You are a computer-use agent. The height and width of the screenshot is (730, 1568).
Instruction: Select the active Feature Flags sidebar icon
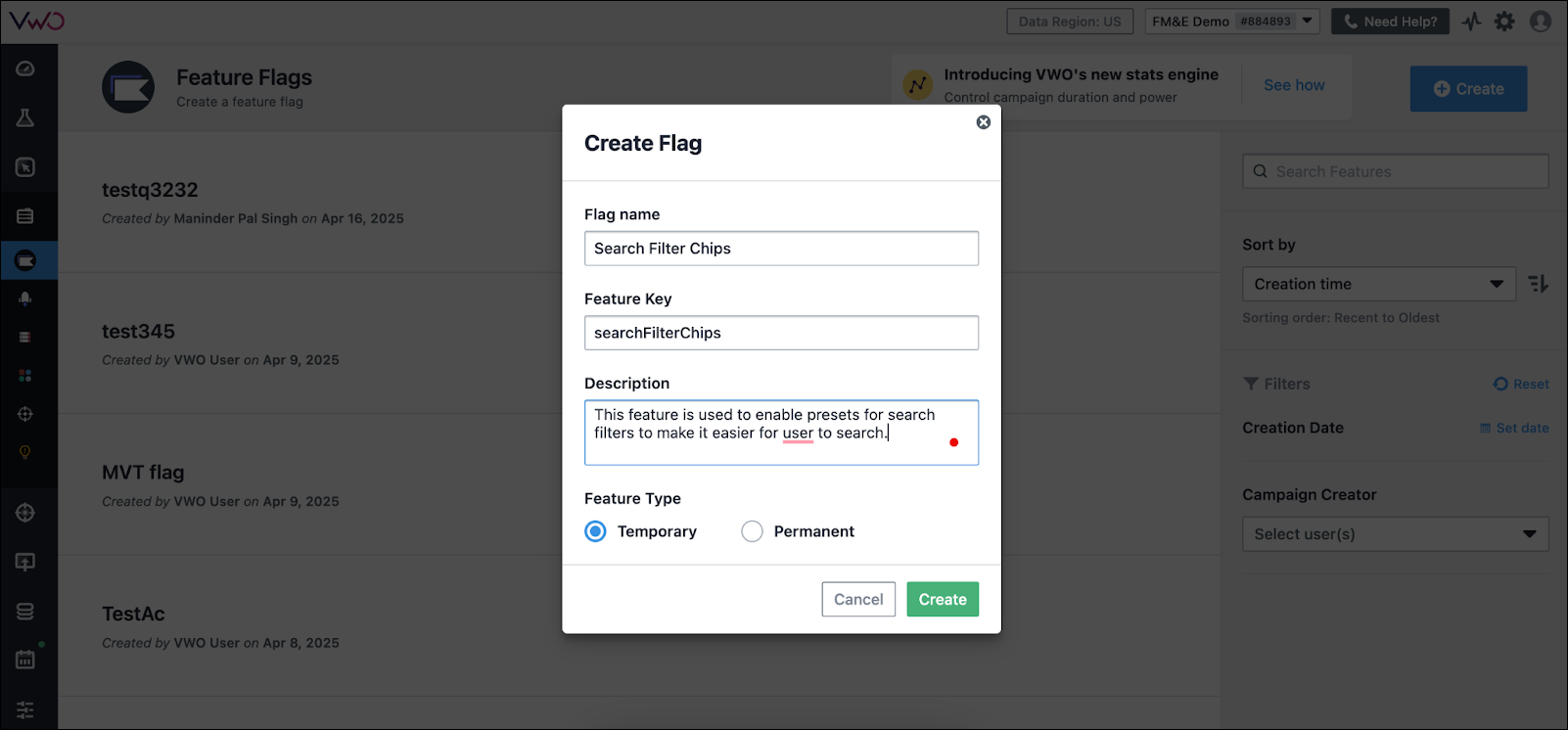tap(25, 260)
